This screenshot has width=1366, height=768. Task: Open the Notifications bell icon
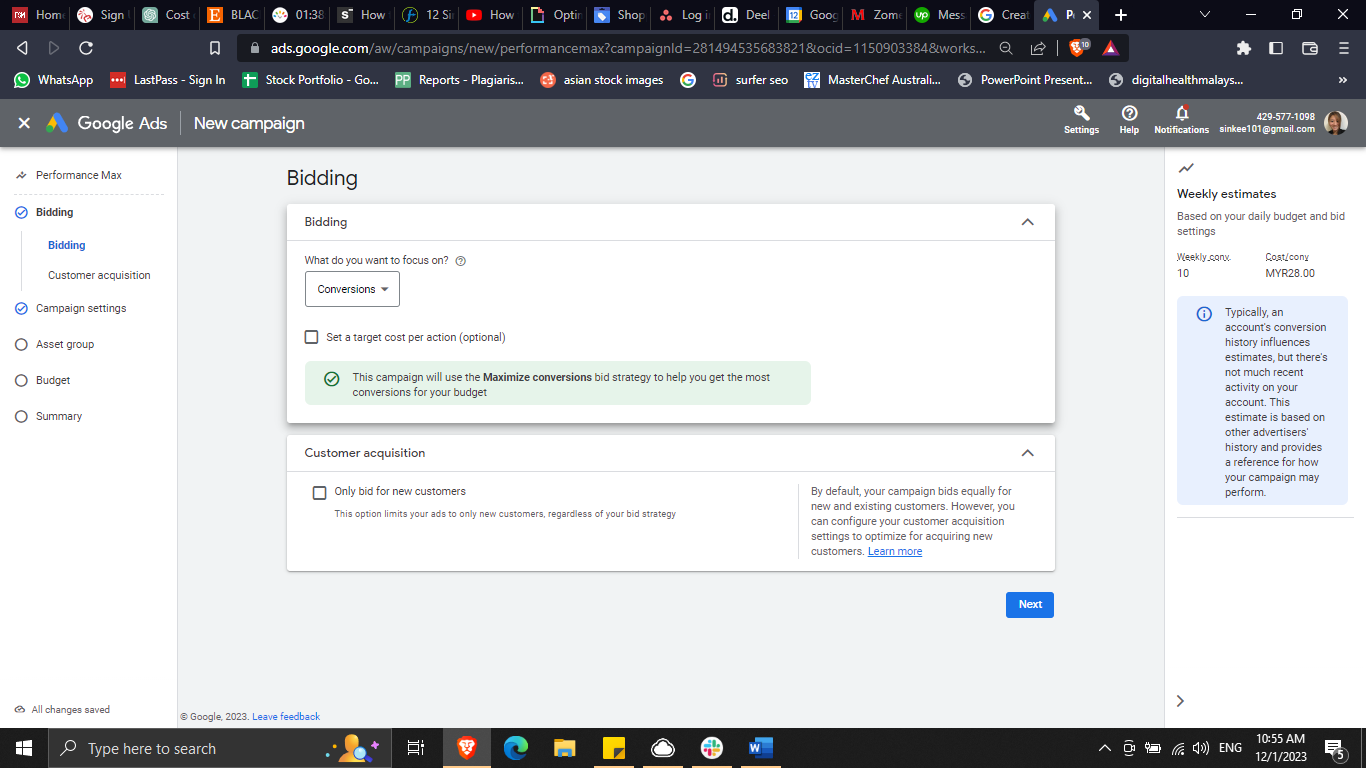1181,114
